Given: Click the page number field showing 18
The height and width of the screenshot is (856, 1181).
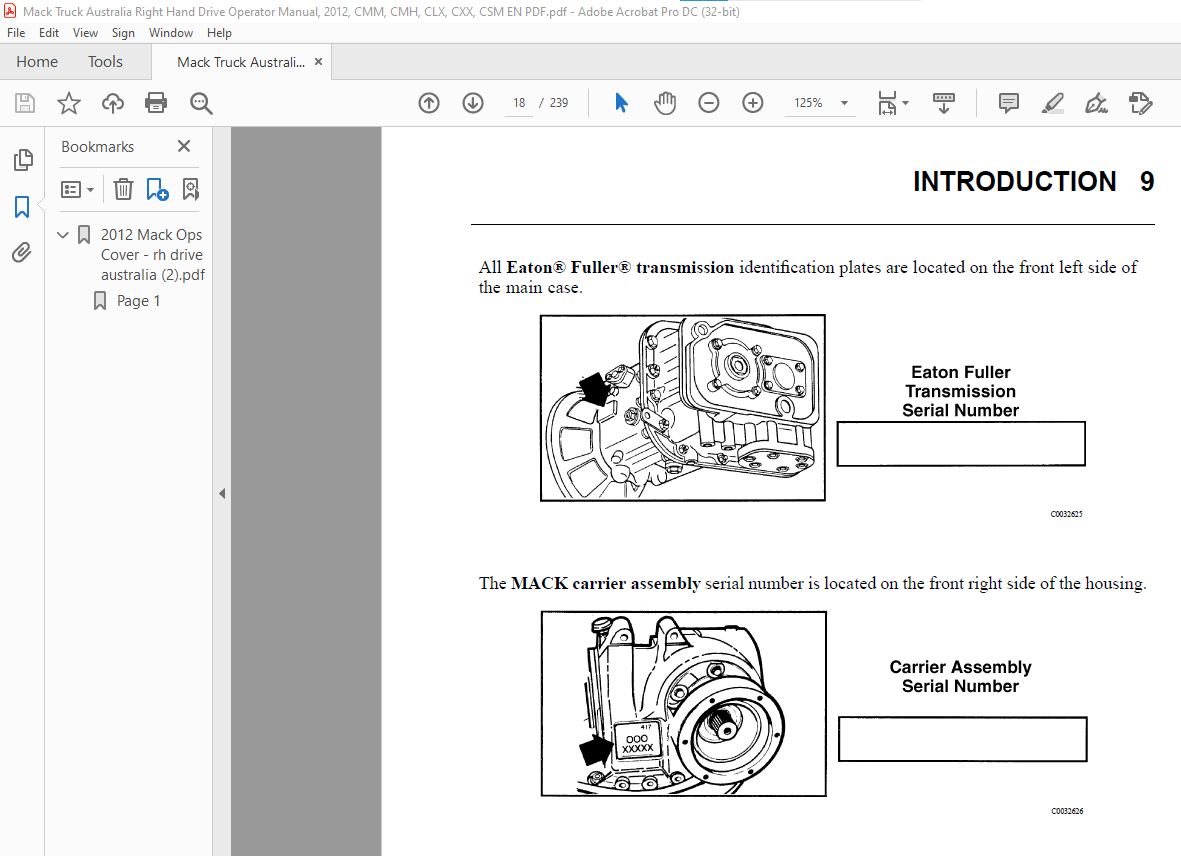Looking at the screenshot, I should [x=519, y=103].
